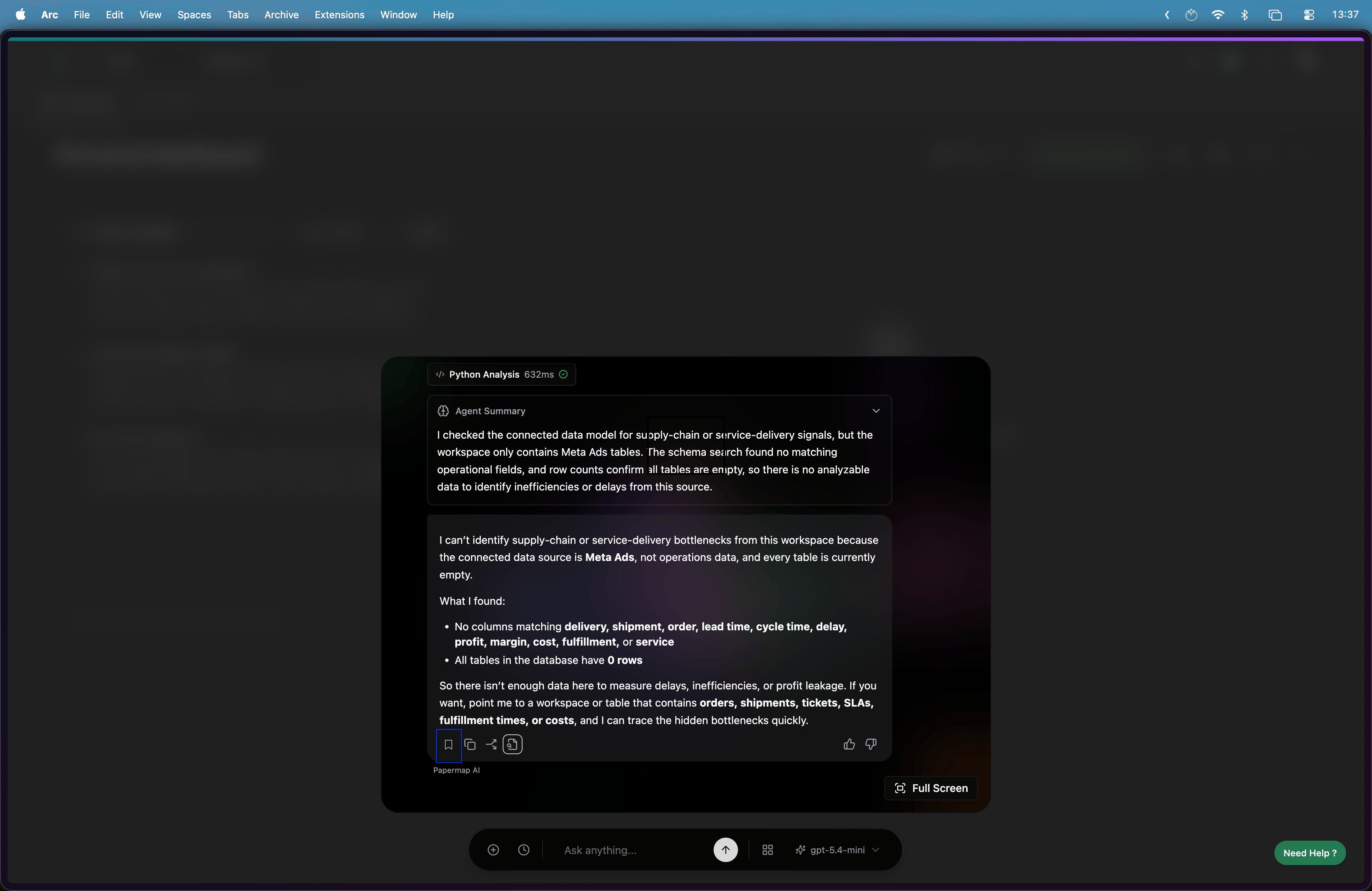Open the Extensions menu
Viewport: 1372px width, 891px height.
(x=339, y=14)
